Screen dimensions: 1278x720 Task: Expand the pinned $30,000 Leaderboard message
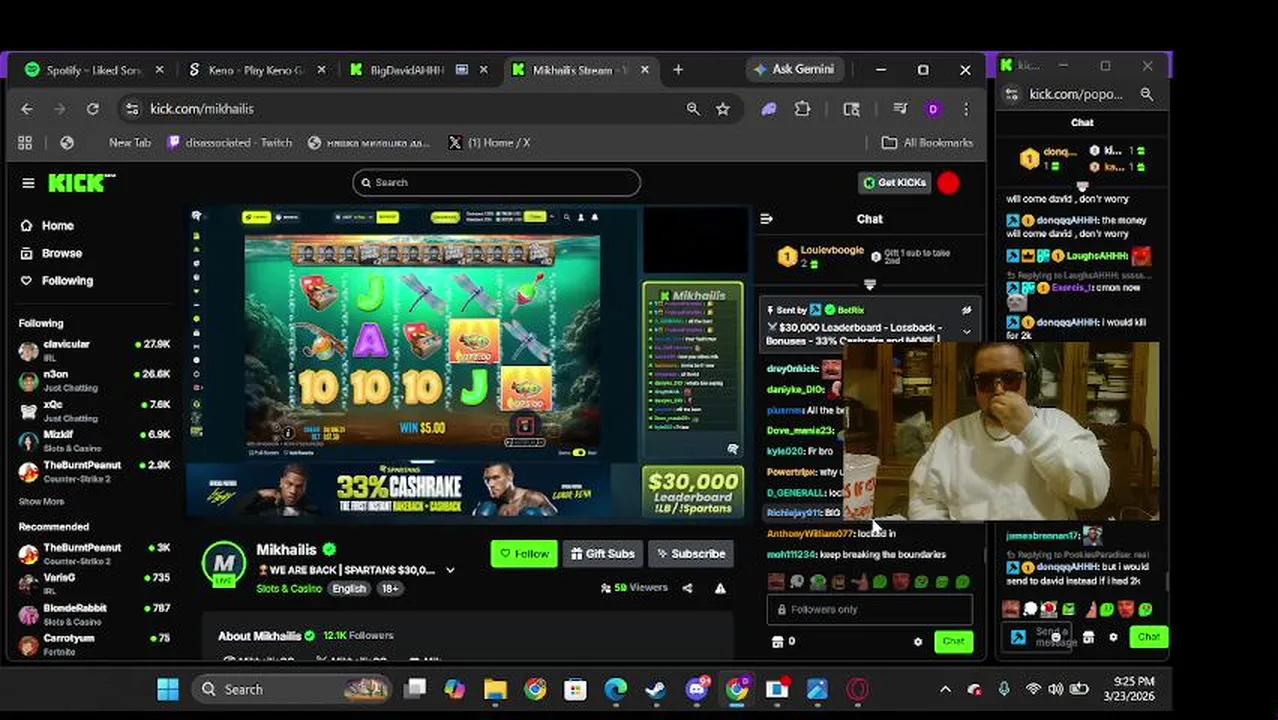click(966, 331)
